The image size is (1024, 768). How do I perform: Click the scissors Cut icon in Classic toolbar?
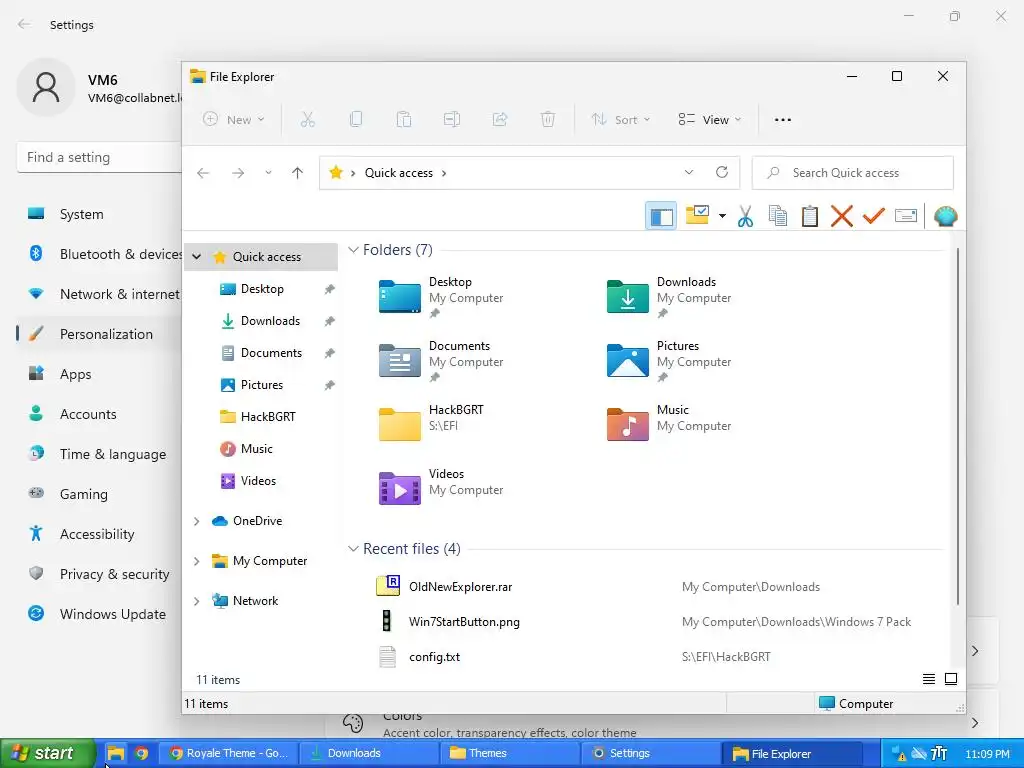click(745, 216)
